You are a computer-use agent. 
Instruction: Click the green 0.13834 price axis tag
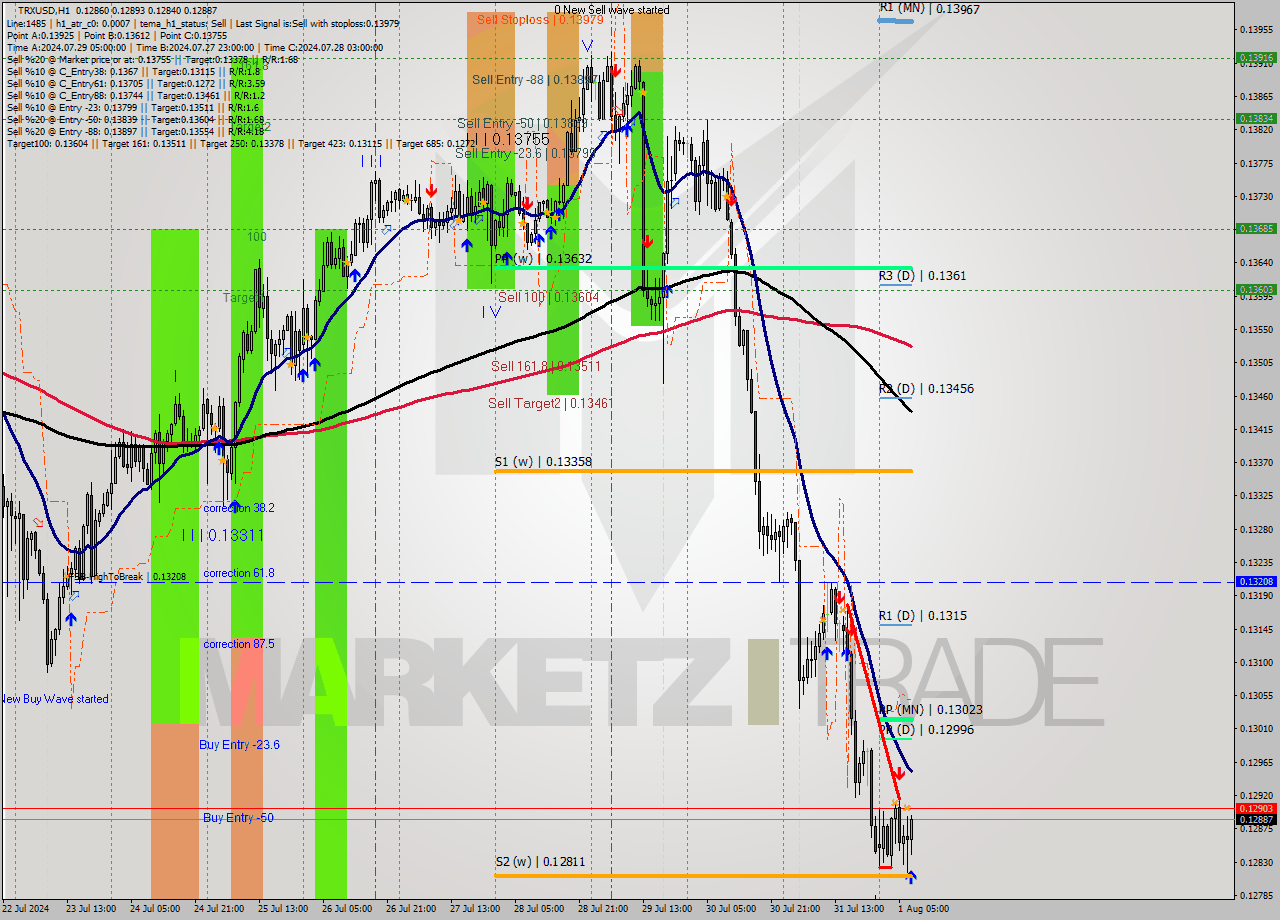point(1257,118)
